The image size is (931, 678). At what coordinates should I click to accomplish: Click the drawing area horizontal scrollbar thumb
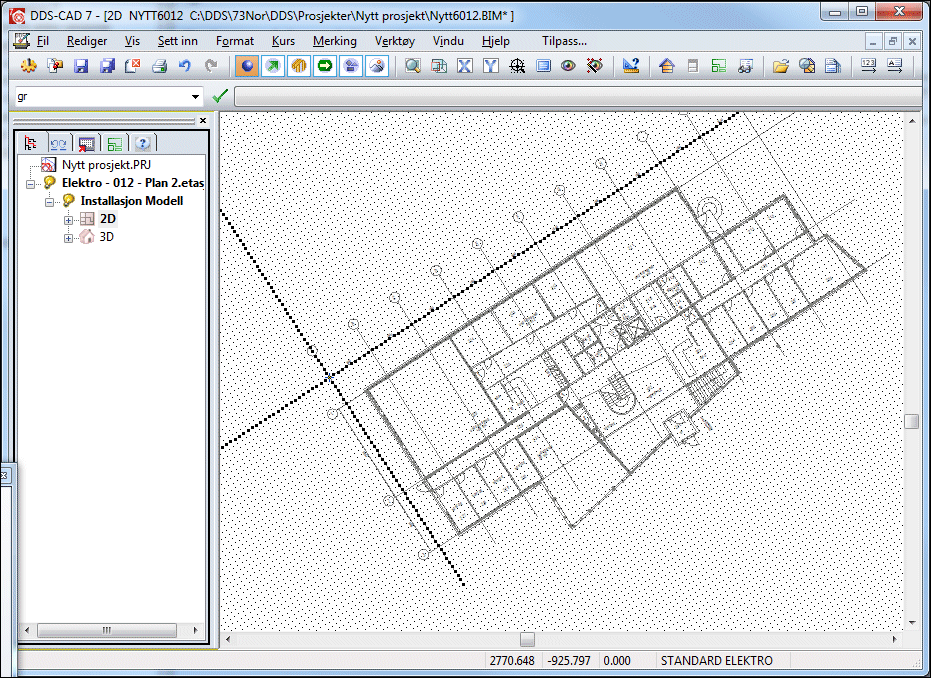coord(527,639)
